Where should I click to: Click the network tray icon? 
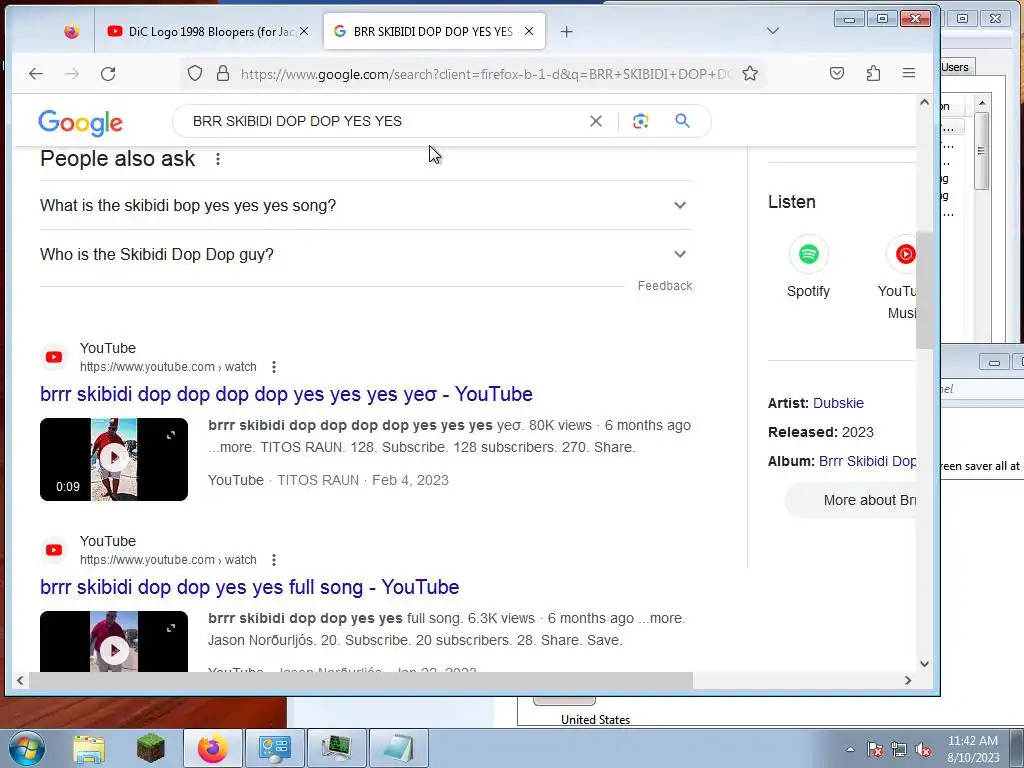click(899, 750)
